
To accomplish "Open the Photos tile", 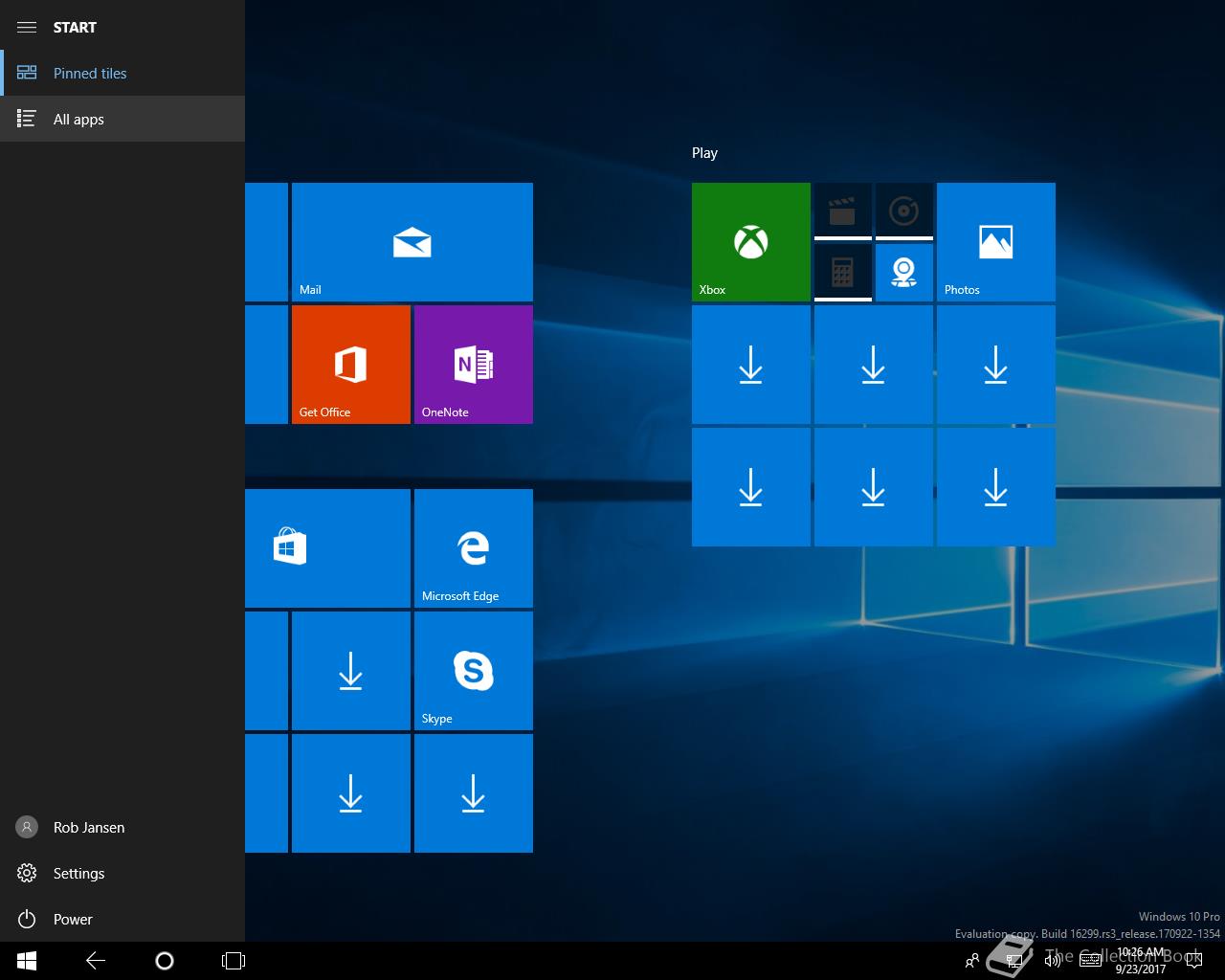I will (x=996, y=242).
